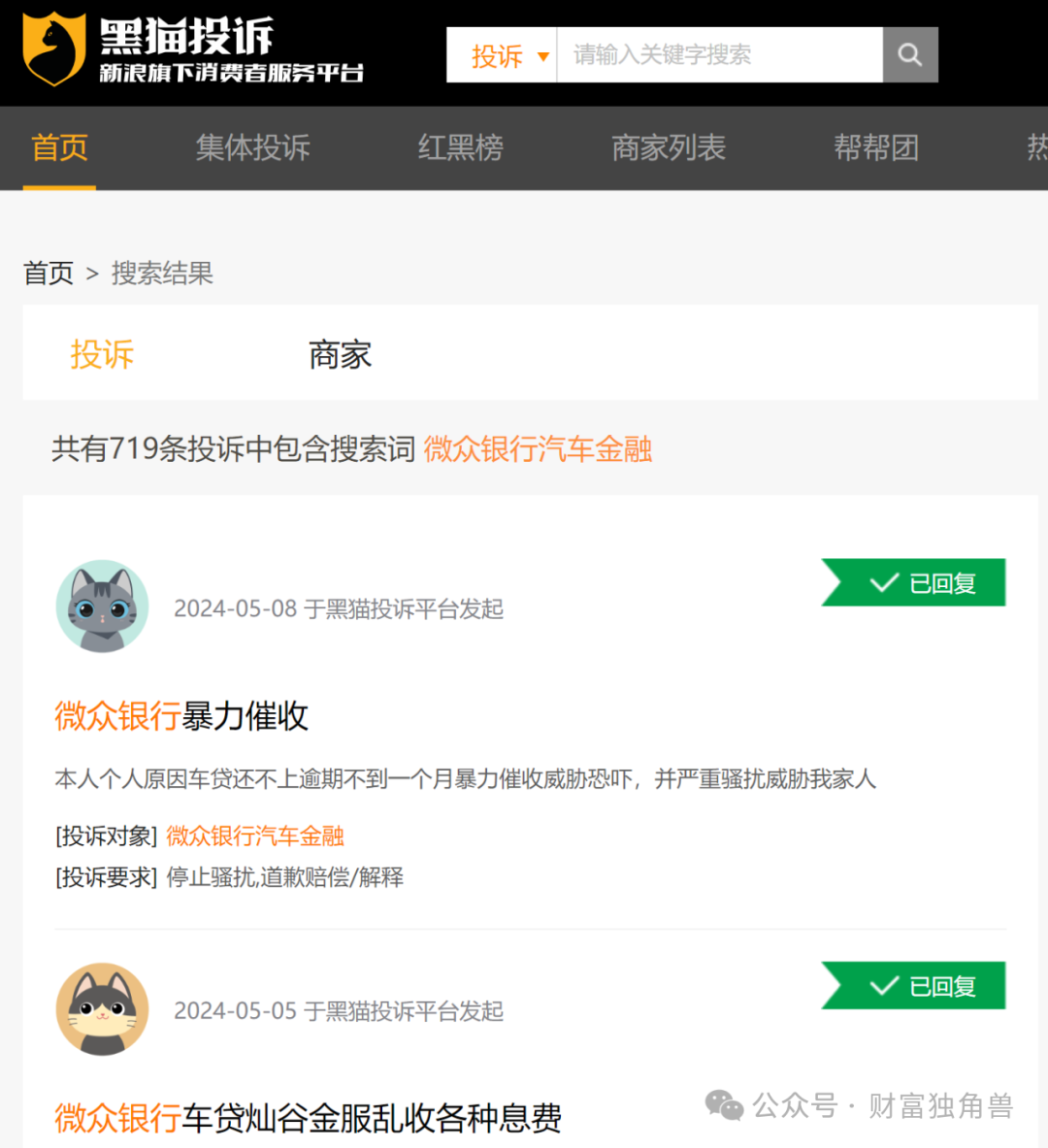Click the keyword search input field
This screenshot has width=1048, height=1148.
720,55
